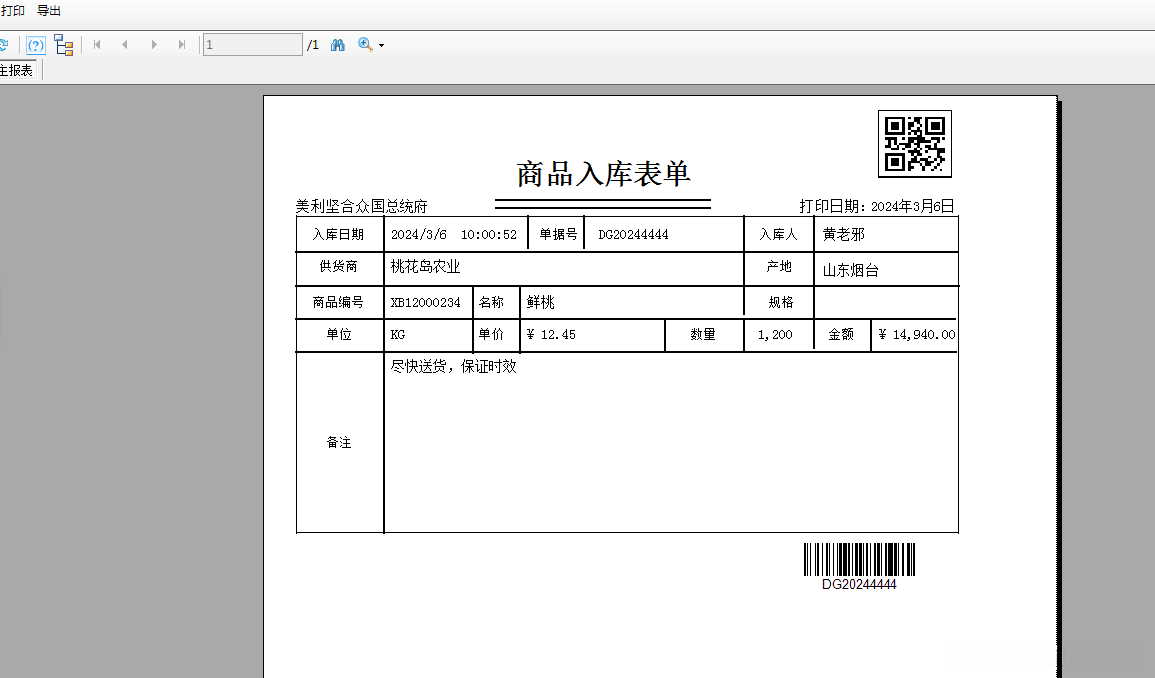Screen dimensions: 1155x678
Task: Click the supplier 桃花岛农业
Action: click(425, 267)
